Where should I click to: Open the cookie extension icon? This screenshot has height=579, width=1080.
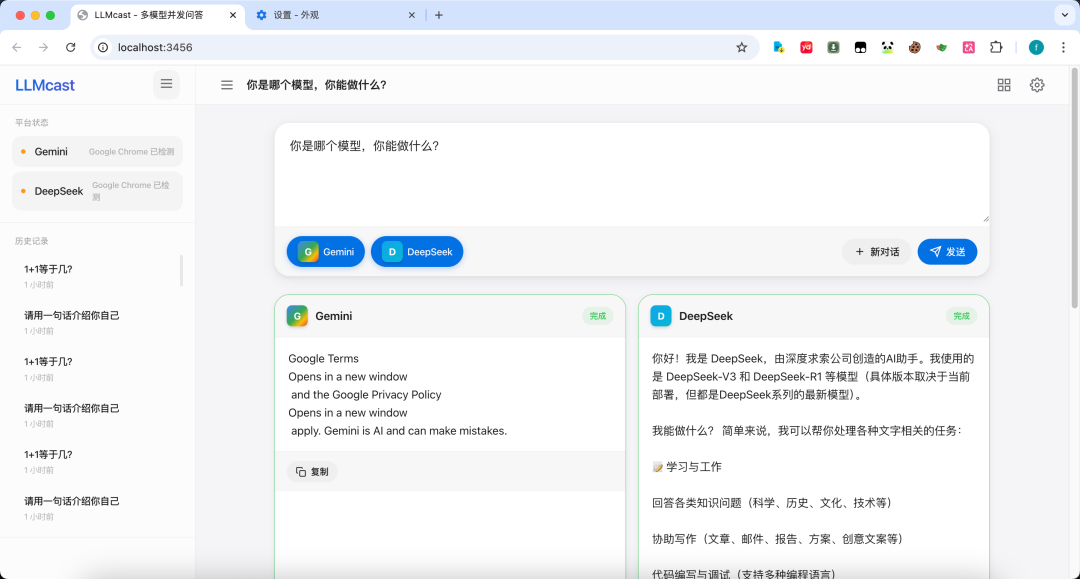coord(914,48)
